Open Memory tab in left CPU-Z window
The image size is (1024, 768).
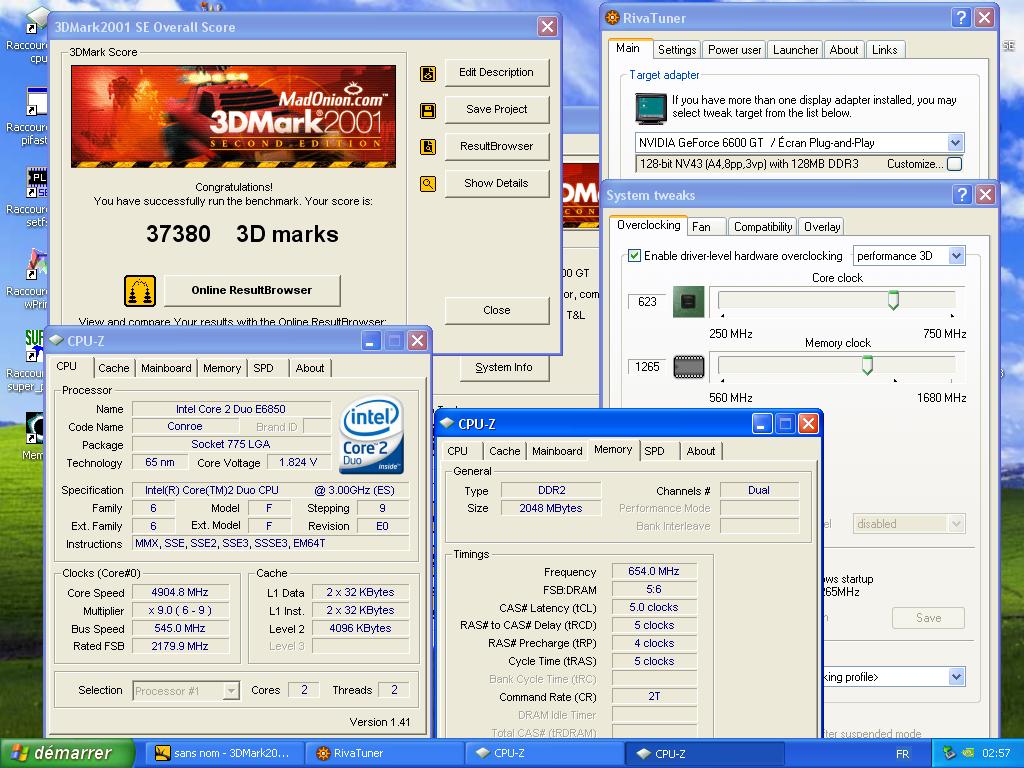tap(222, 368)
